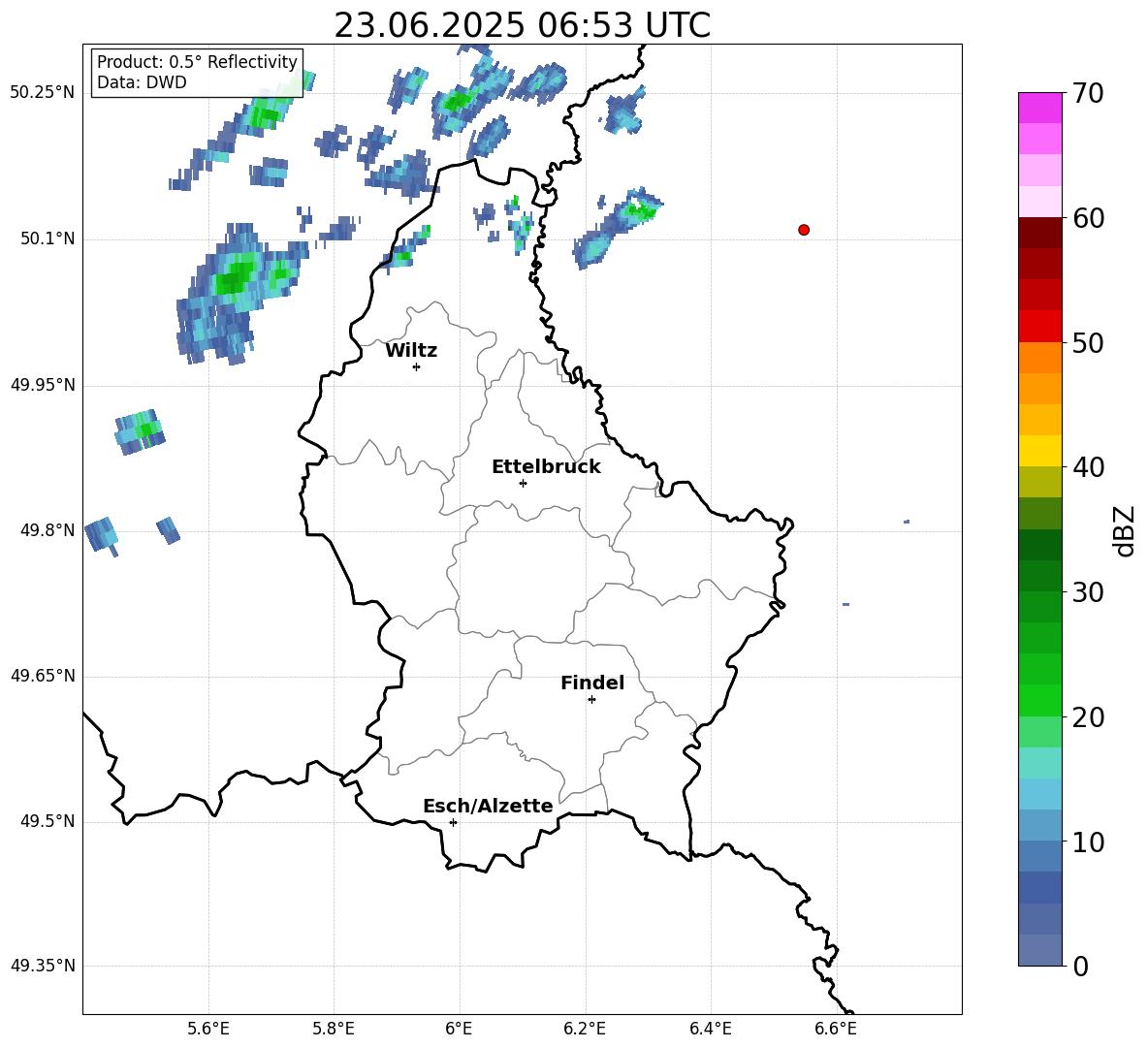
Task: Click the colorbar tick value 30
Action: pyautogui.click(x=1088, y=592)
